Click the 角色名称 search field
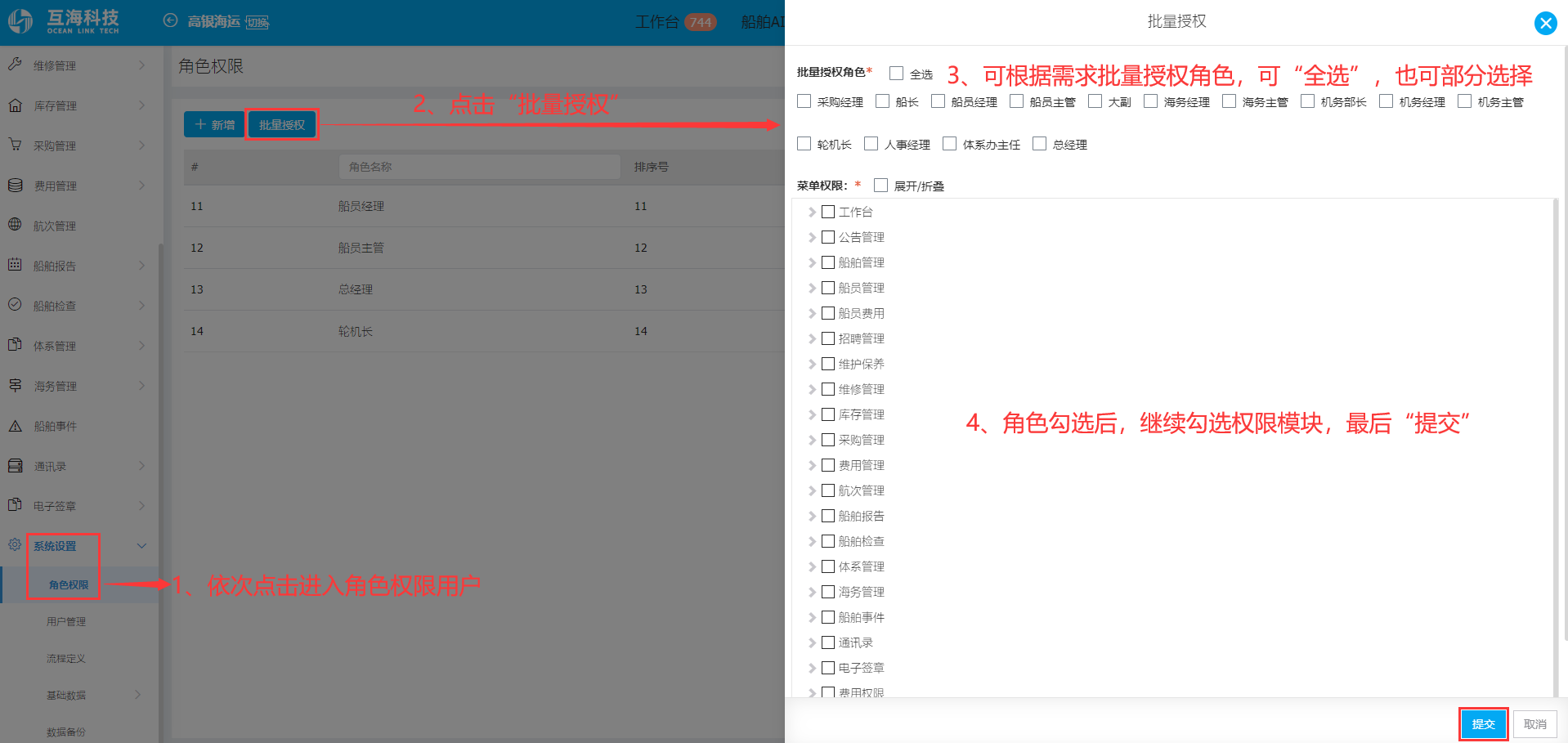 tap(479, 167)
